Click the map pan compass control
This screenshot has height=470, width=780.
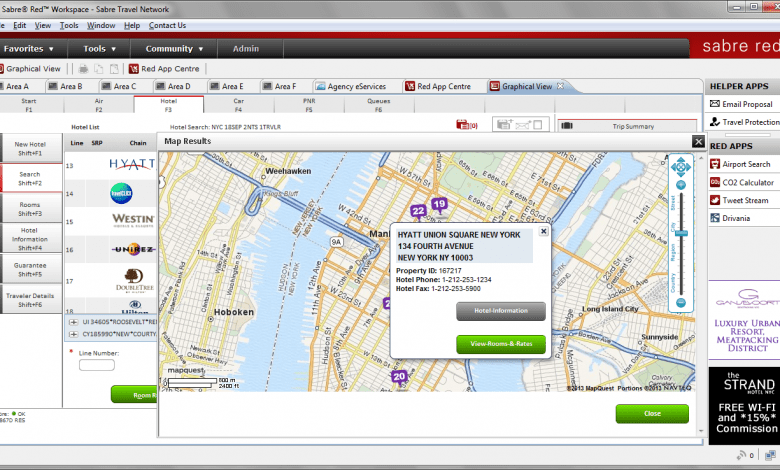tap(681, 167)
